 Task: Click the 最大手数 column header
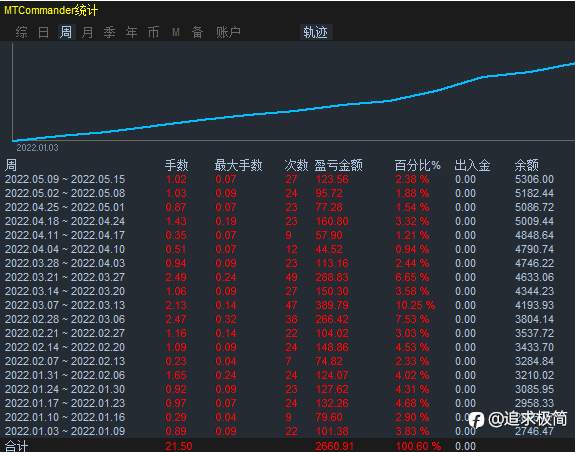(238, 165)
